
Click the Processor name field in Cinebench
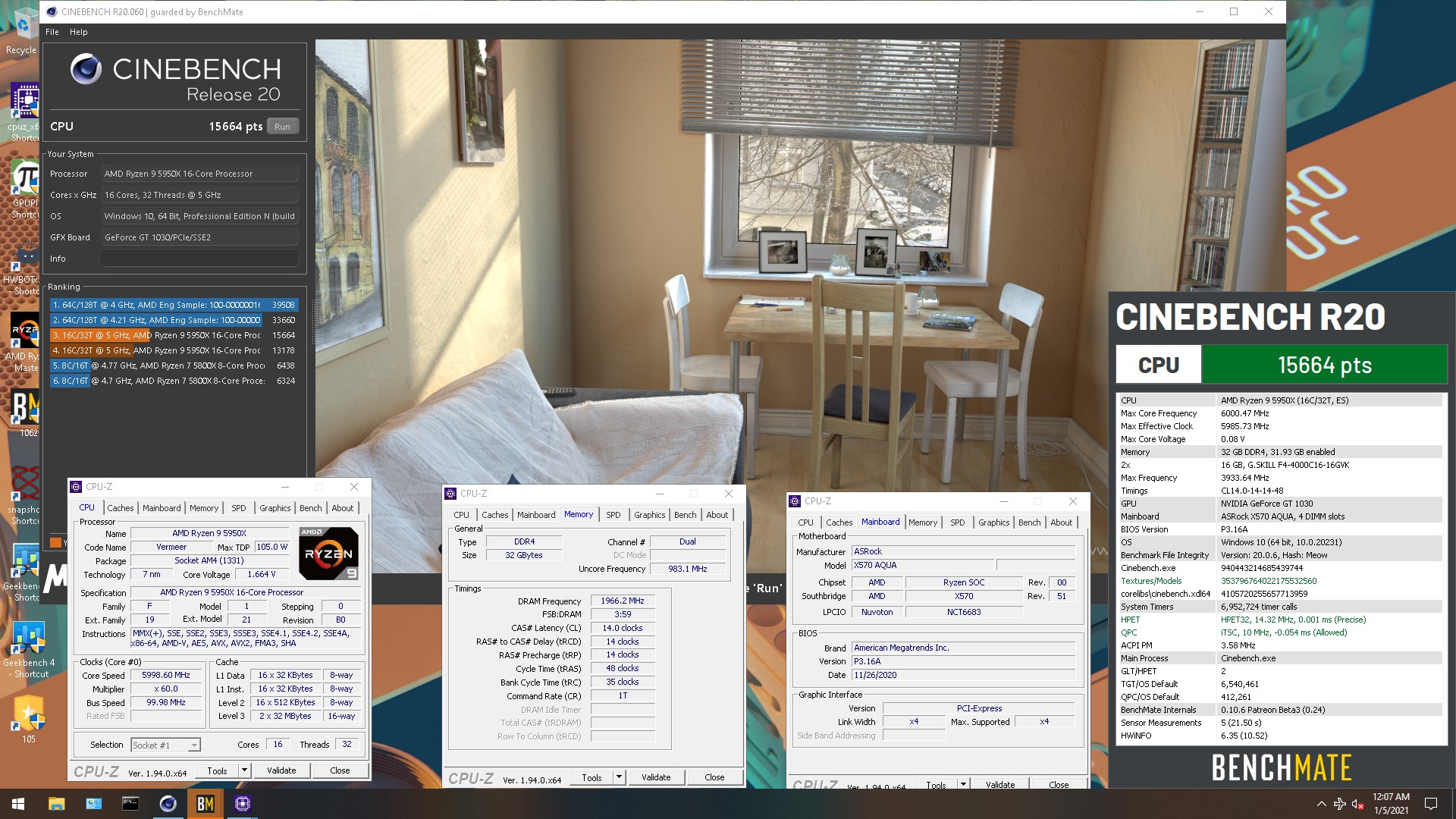point(200,174)
